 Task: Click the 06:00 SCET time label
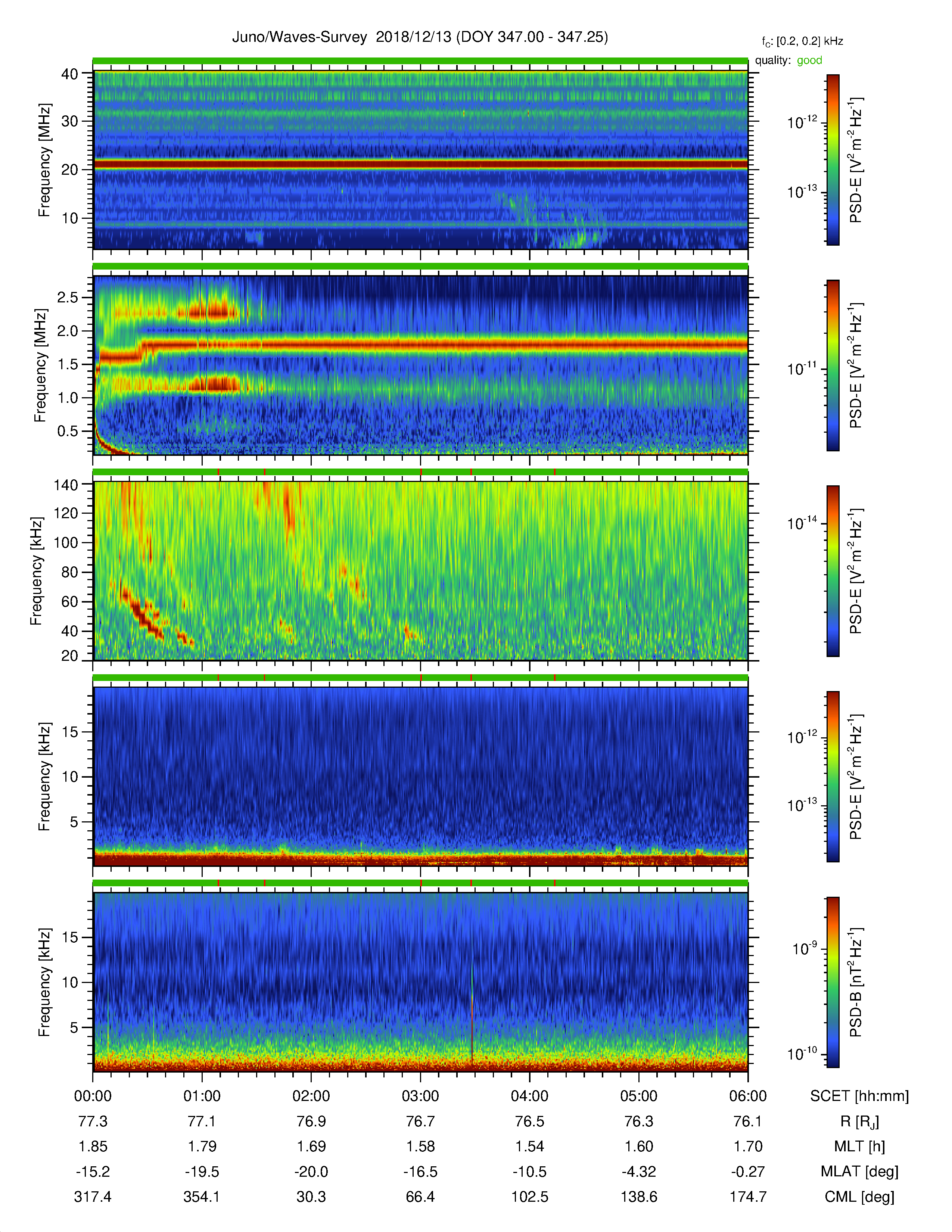tap(748, 1096)
